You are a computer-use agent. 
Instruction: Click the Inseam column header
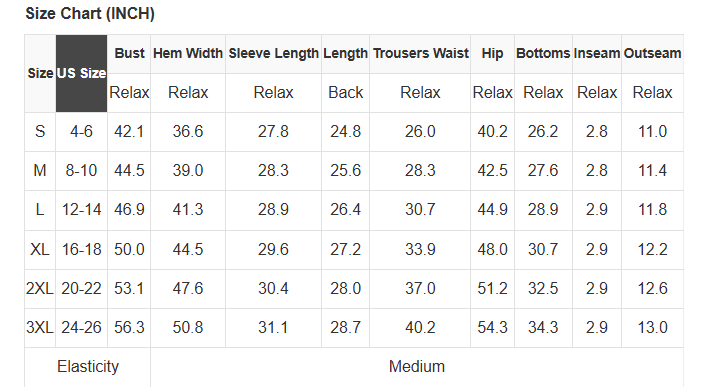point(597,54)
